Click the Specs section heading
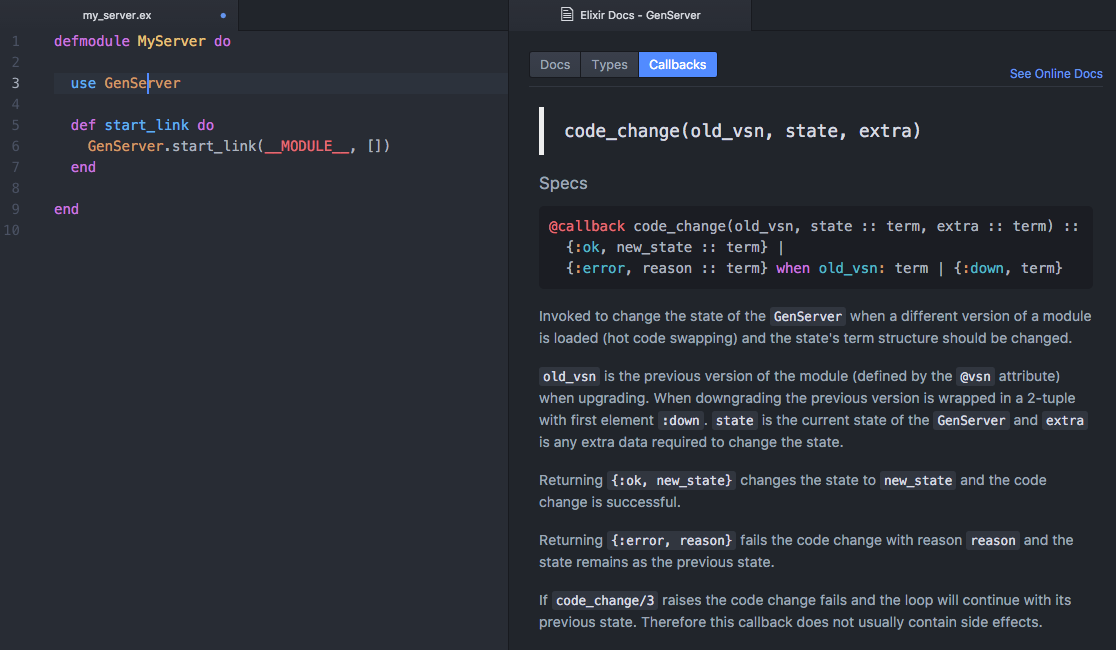1116x650 pixels. coord(563,184)
